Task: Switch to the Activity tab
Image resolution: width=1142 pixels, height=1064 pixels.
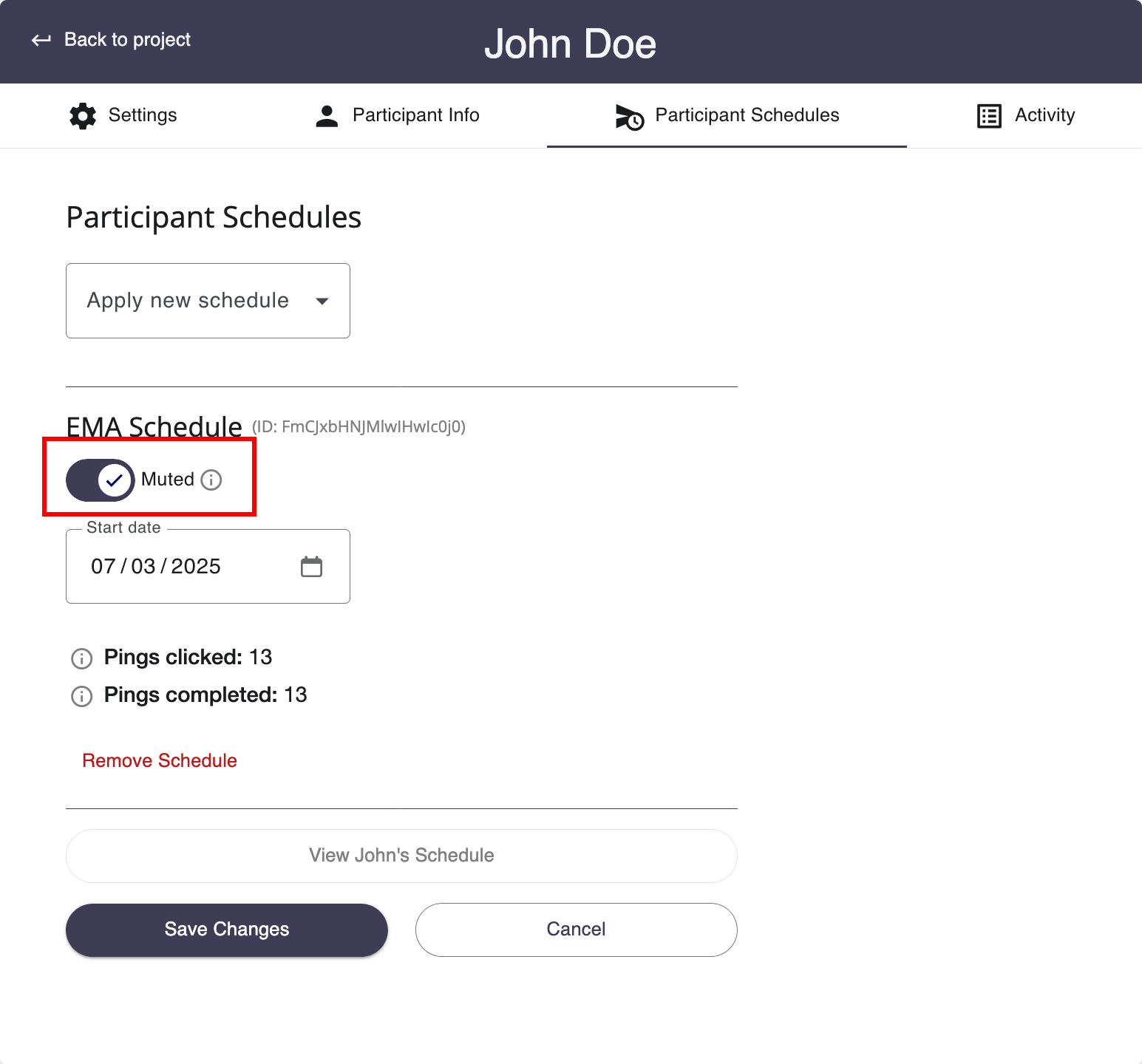Action: [1026, 116]
